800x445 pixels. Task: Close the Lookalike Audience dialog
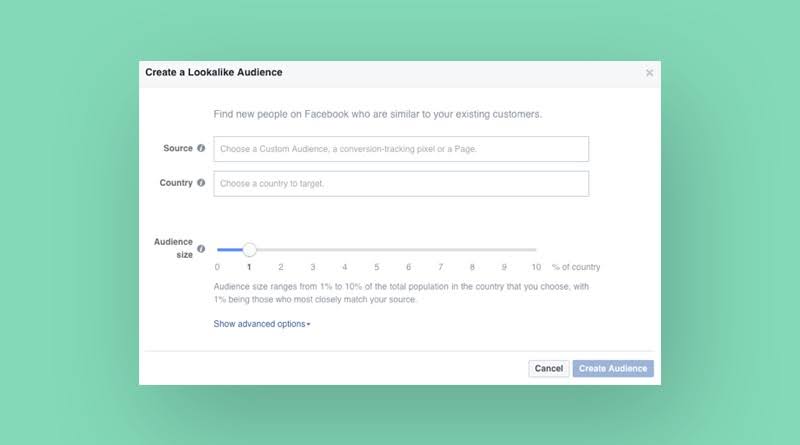[649, 73]
